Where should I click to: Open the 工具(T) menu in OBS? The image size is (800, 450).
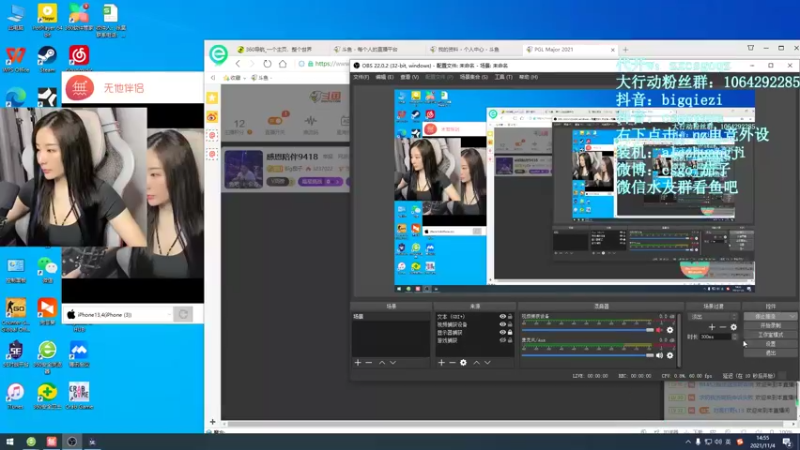503,77
